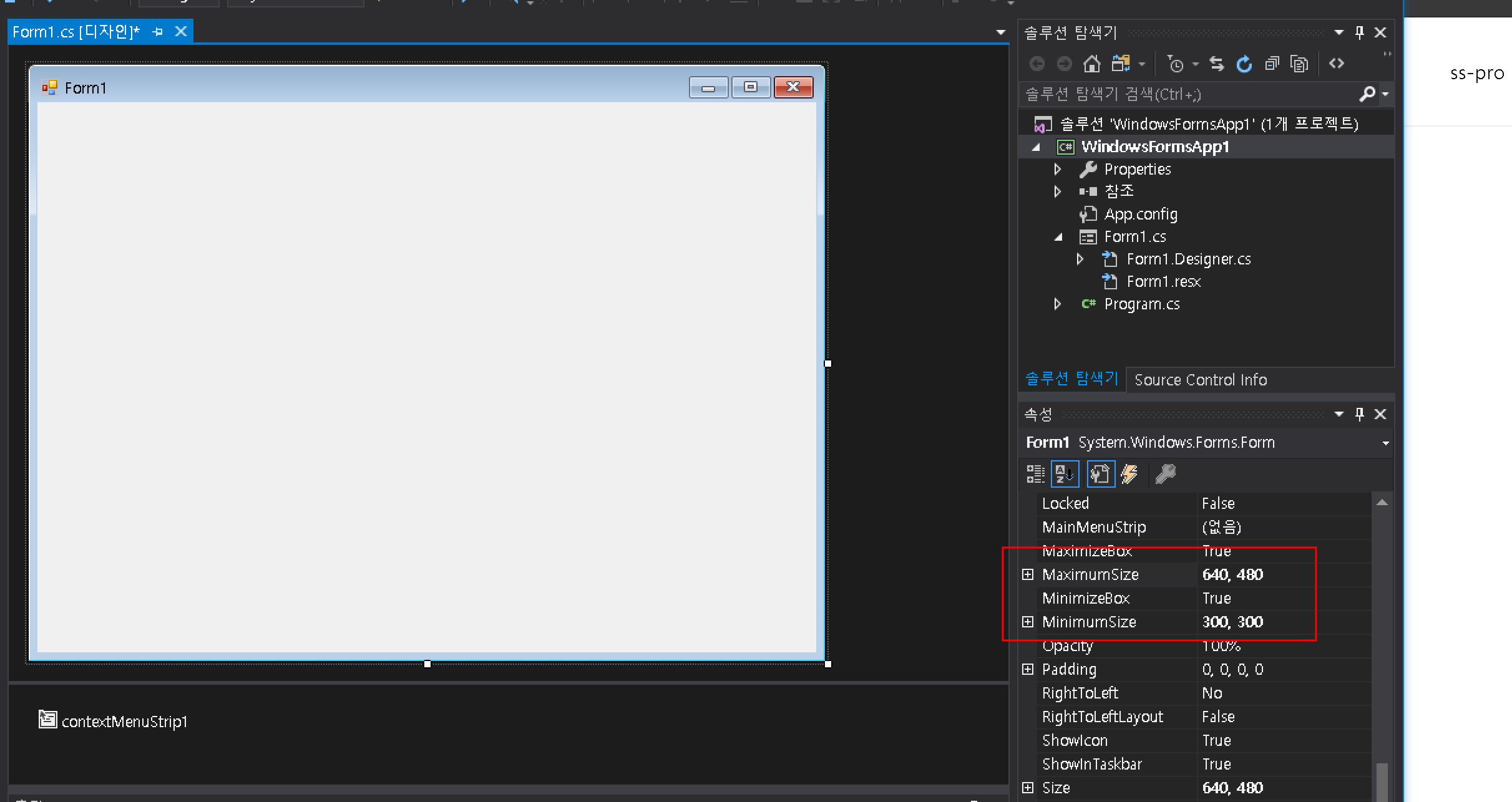Screen dimensions: 1512x802
Task: Click the contextMenuStrip1 component icon
Action: pyautogui.click(x=47, y=720)
